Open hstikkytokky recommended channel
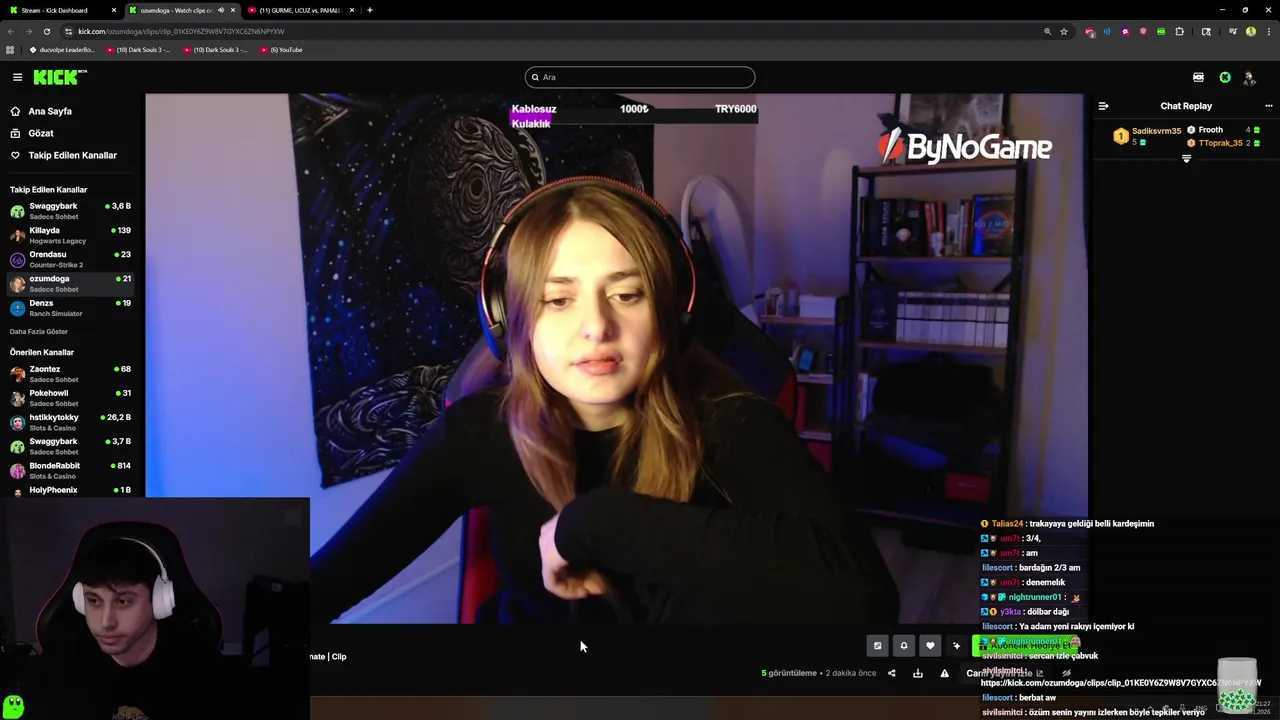 [70, 422]
